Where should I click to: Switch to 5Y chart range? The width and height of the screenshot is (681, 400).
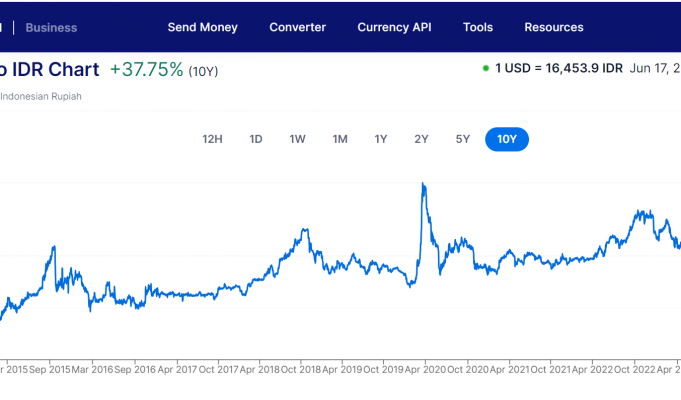click(x=462, y=139)
